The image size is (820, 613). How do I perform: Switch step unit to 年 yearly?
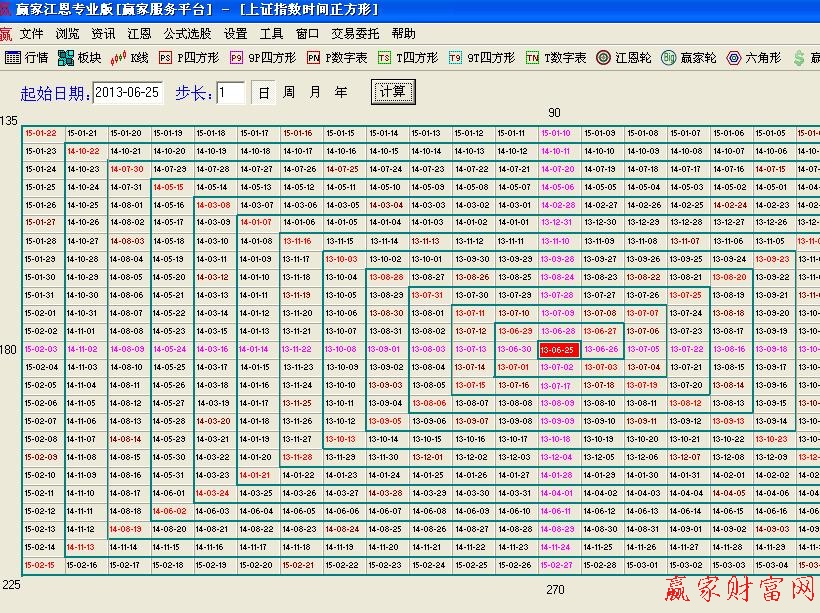(x=338, y=91)
